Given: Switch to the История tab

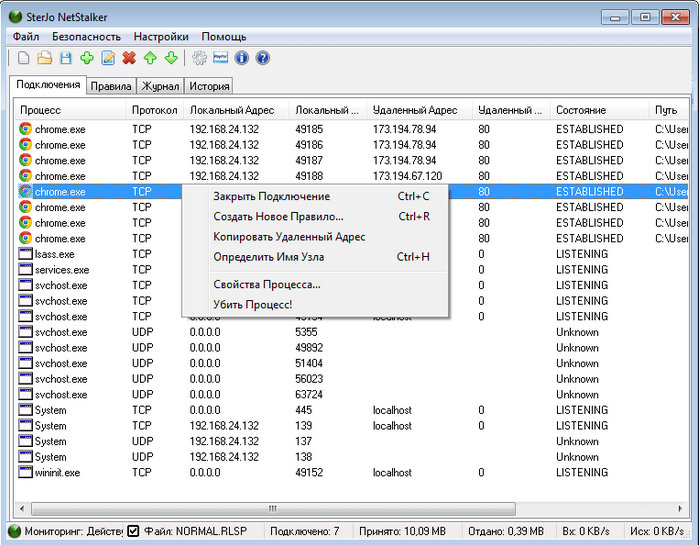Looking at the screenshot, I should point(209,86).
